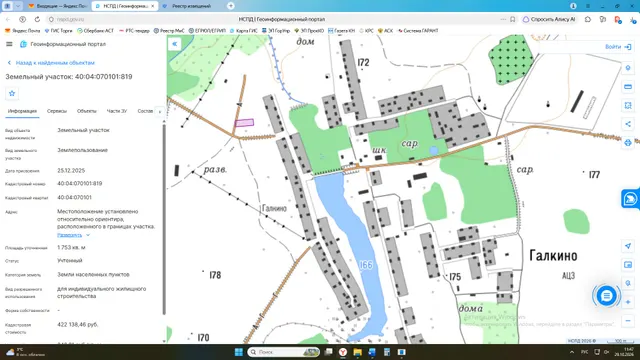Go back with the browser back arrow
Viewport: 640px width, 360px height.
[8, 19]
